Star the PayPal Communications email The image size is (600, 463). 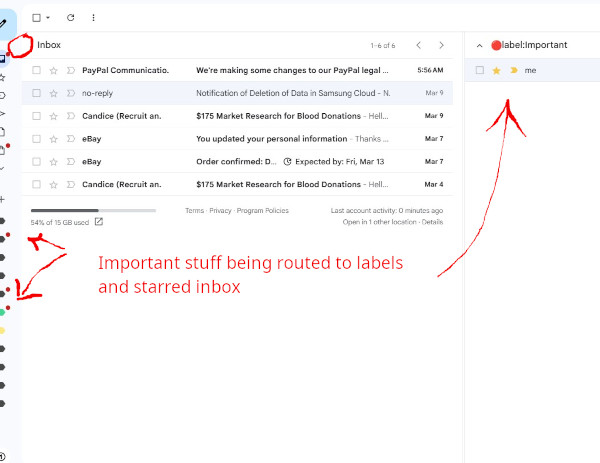click(54, 71)
